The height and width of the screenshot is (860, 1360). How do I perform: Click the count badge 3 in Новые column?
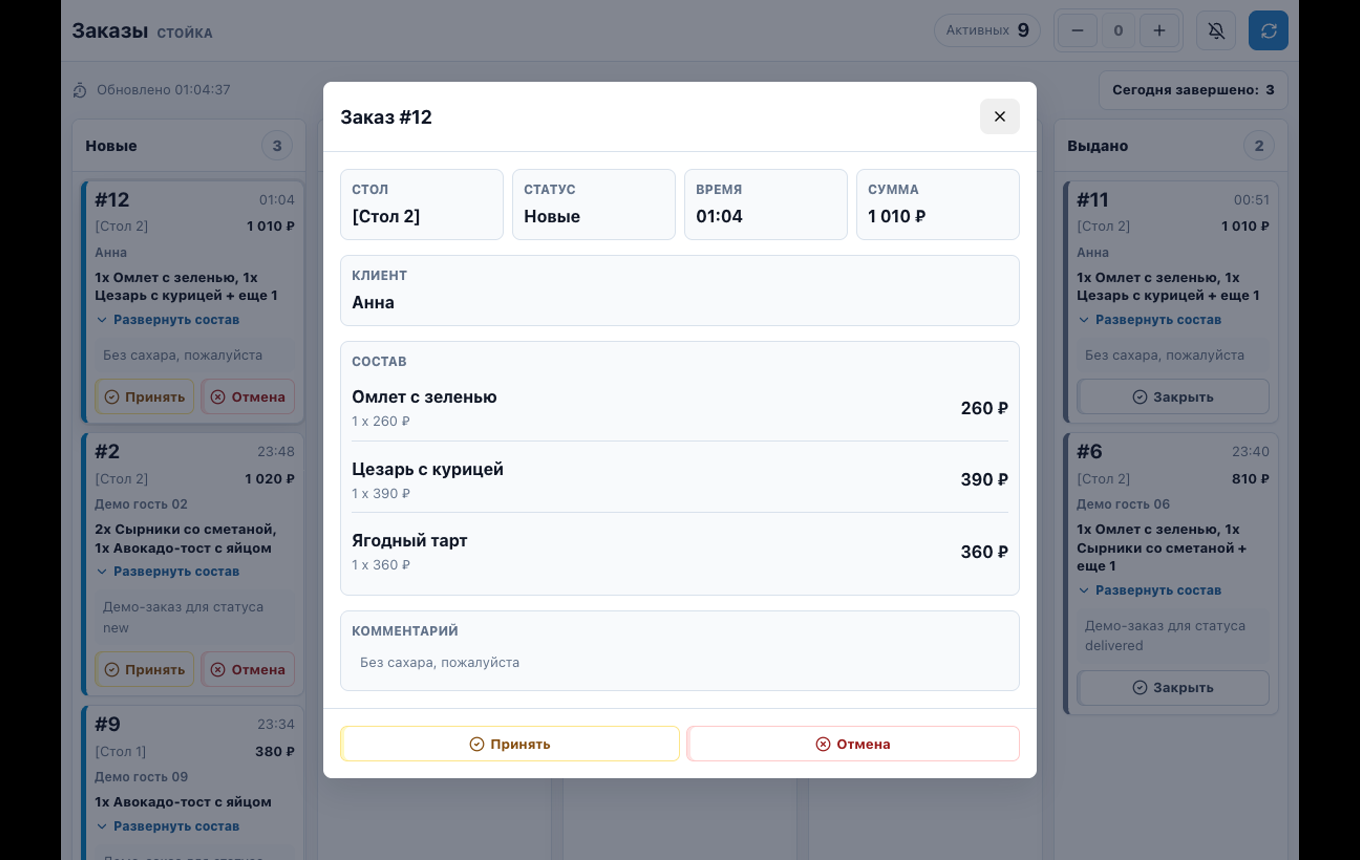point(277,146)
